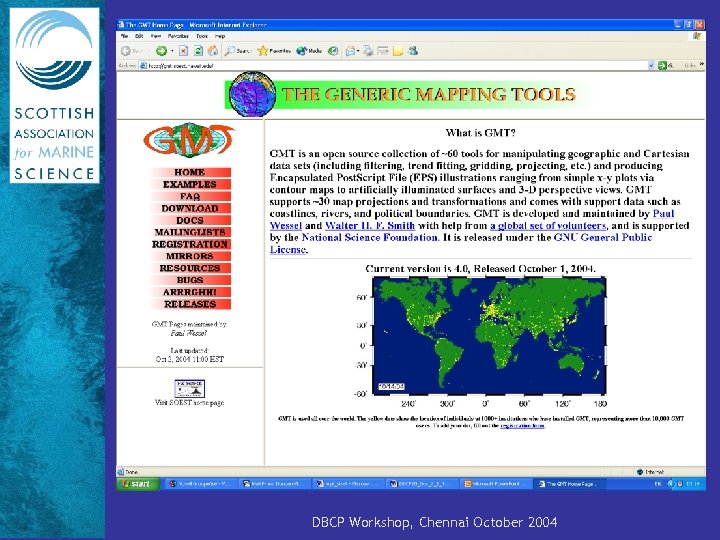
Task: Open the RESOURCES navigation button
Action: point(190,268)
